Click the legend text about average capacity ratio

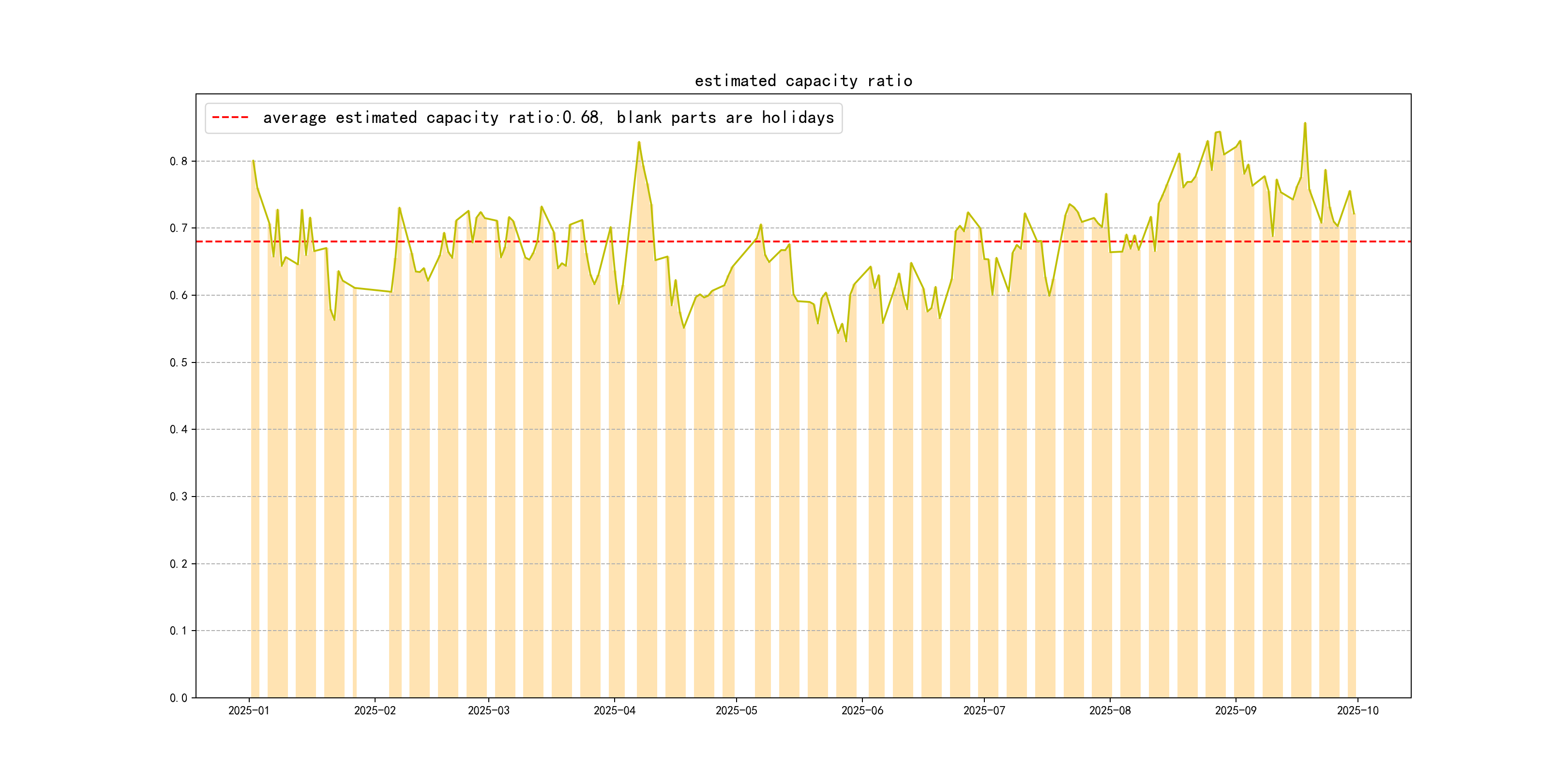[548, 118]
